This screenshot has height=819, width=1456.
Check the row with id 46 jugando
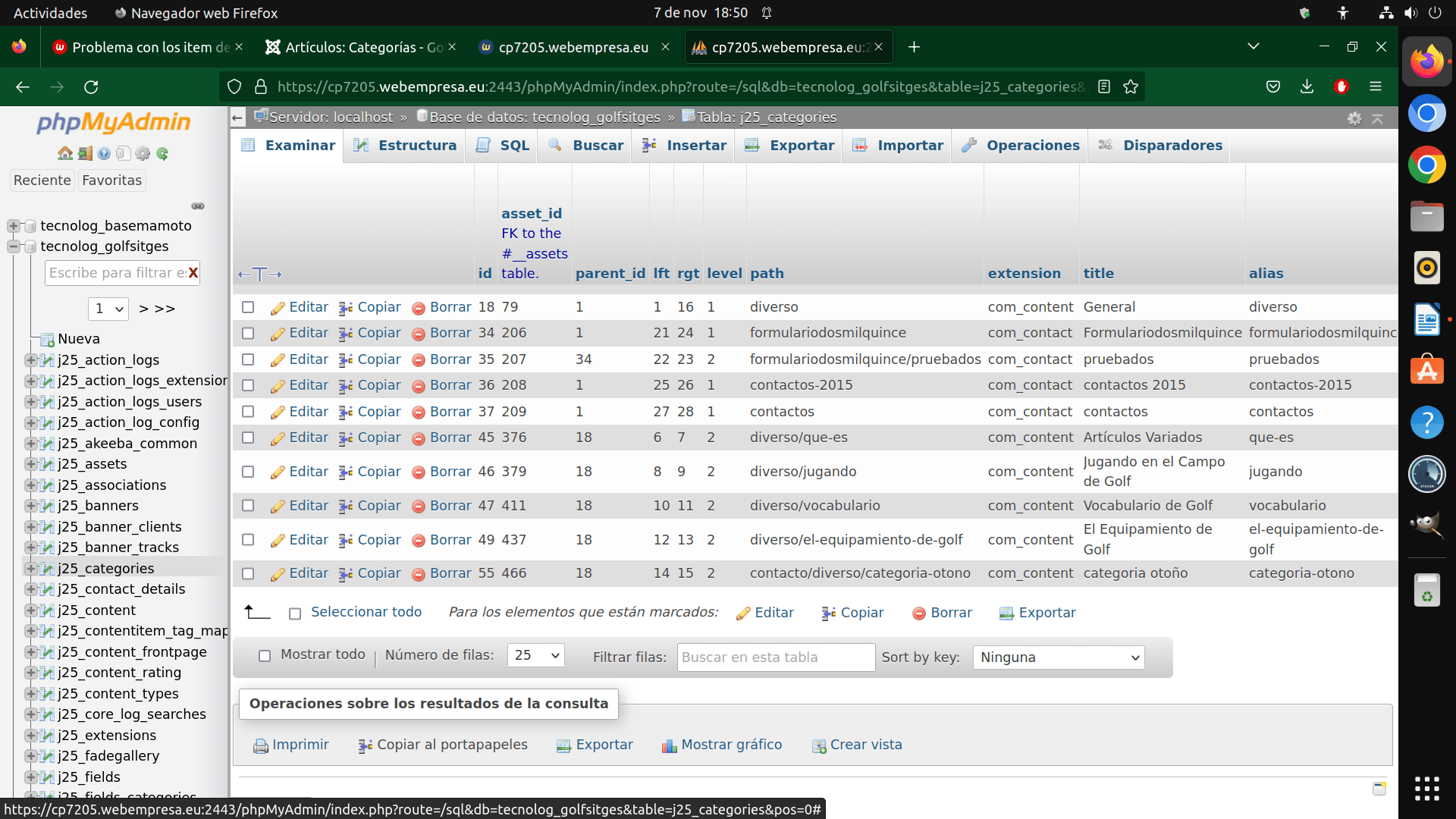248,472
